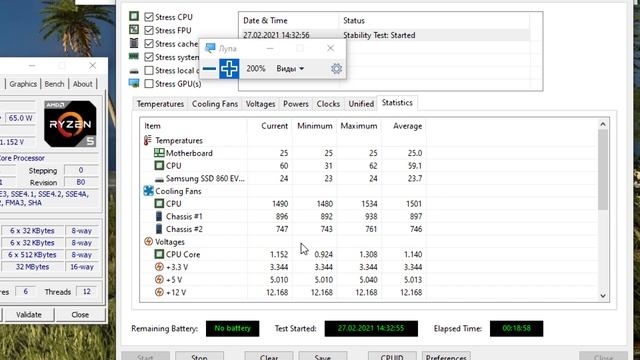
Task: Click statistics list scrollbar up arrow
Action: coord(603,124)
